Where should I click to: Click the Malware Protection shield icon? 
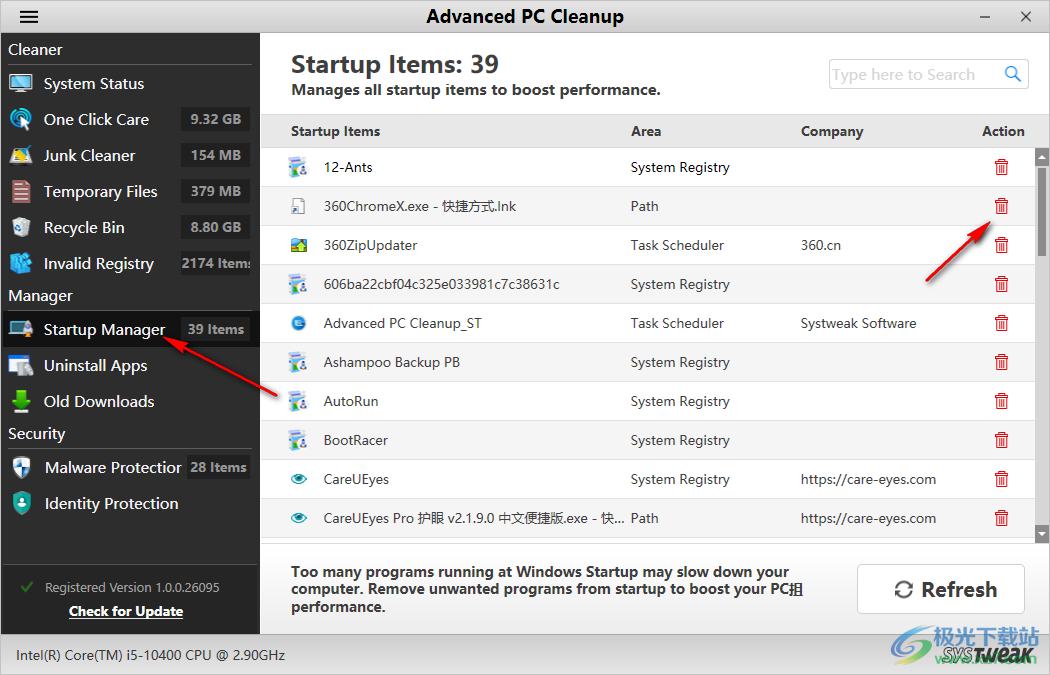tap(21, 467)
